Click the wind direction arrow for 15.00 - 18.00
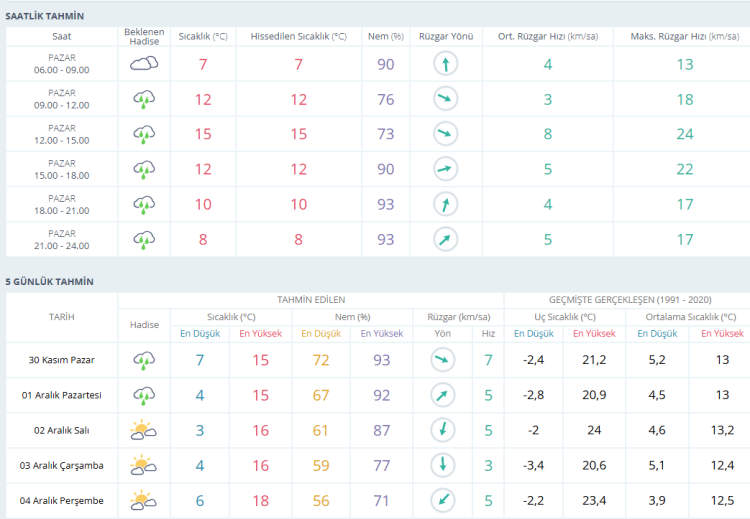The width and height of the screenshot is (750, 519). [x=446, y=169]
